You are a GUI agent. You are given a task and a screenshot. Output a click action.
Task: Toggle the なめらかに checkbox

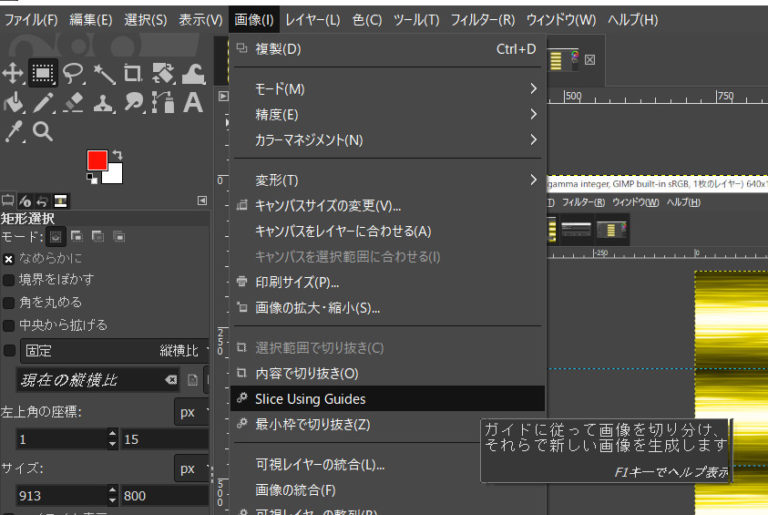[x=9, y=258]
